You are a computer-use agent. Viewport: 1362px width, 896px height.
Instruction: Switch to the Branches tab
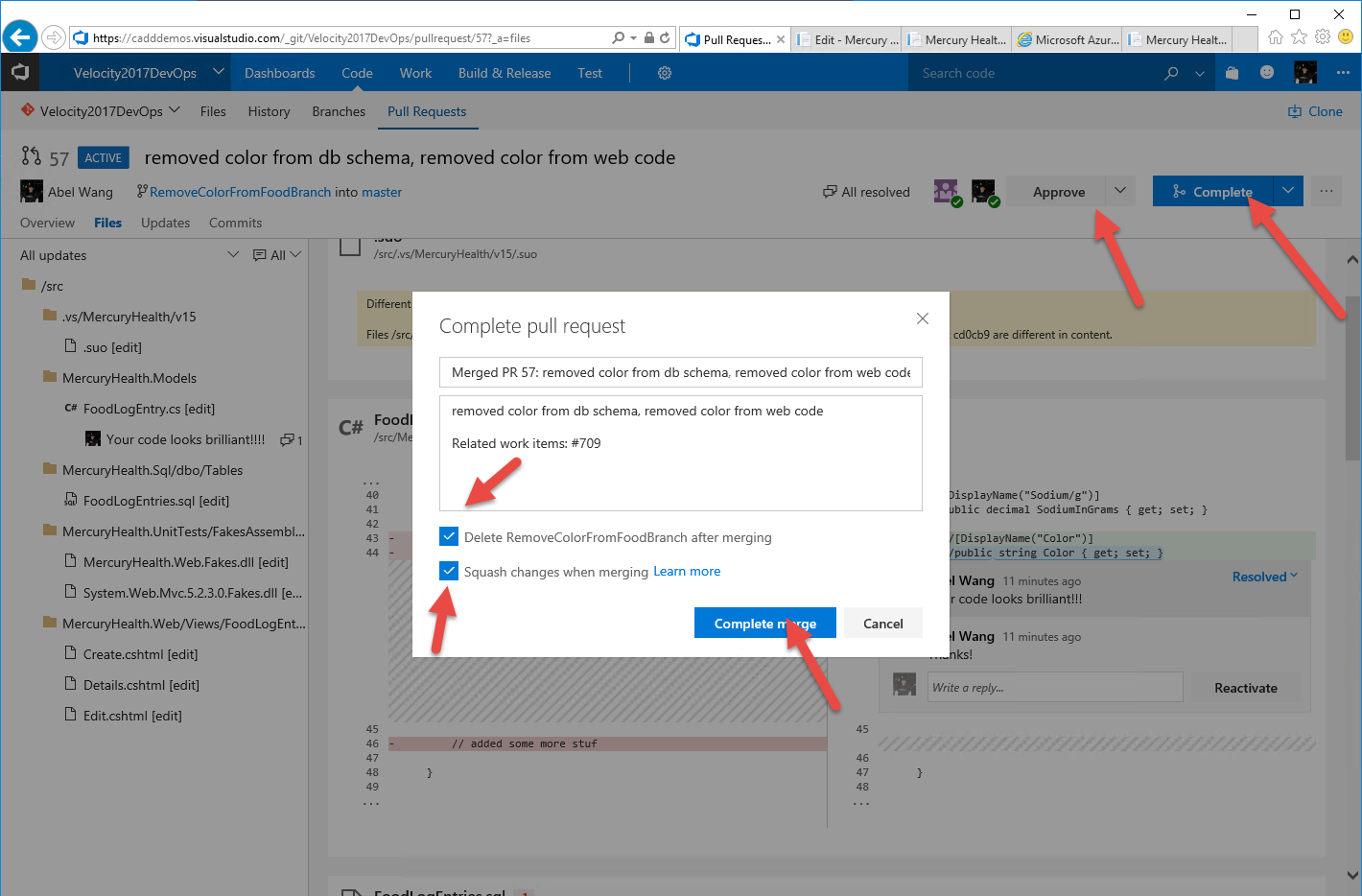tap(339, 111)
